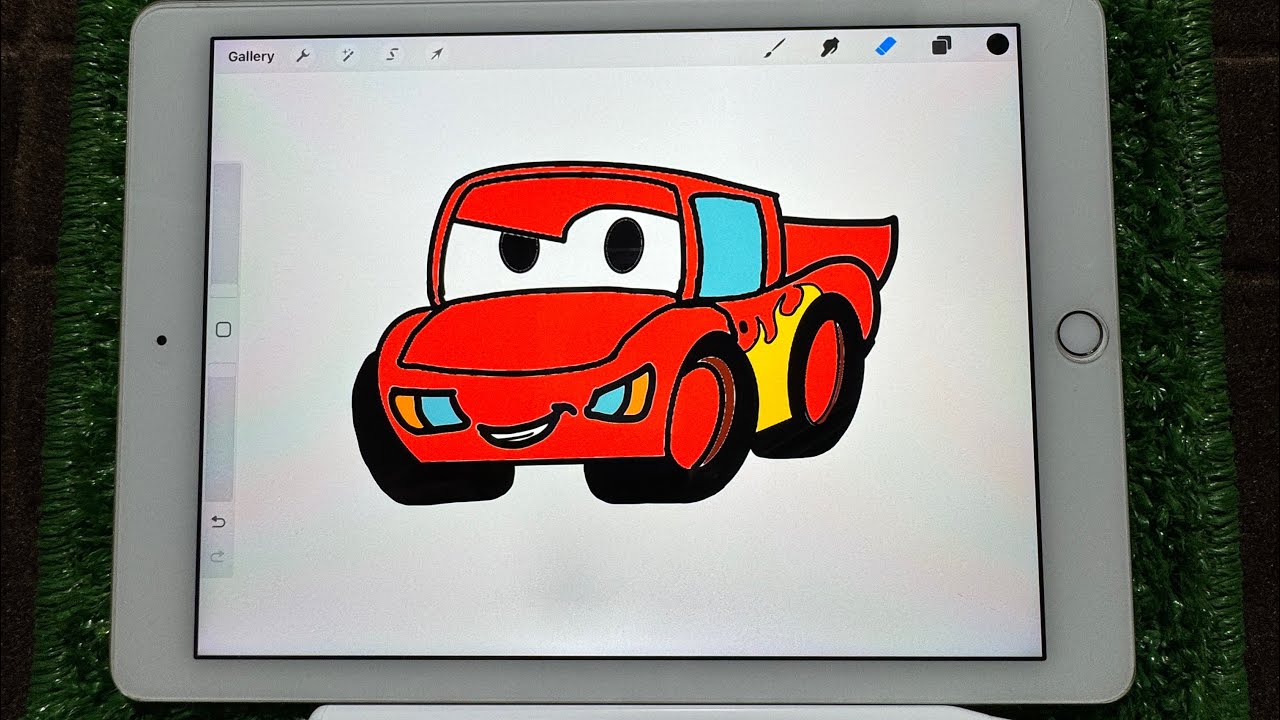Image resolution: width=1280 pixels, height=720 pixels.
Task: Click the brush size slider in sidebar
Action: pos(225,229)
